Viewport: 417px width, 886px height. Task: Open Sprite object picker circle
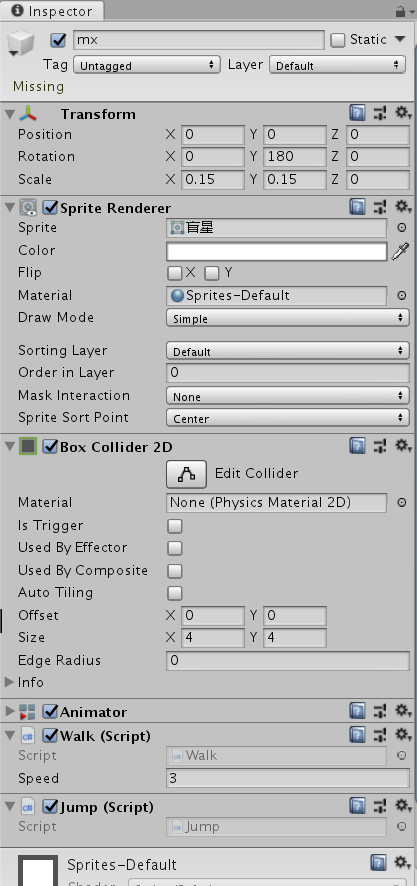[x=401, y=228]
